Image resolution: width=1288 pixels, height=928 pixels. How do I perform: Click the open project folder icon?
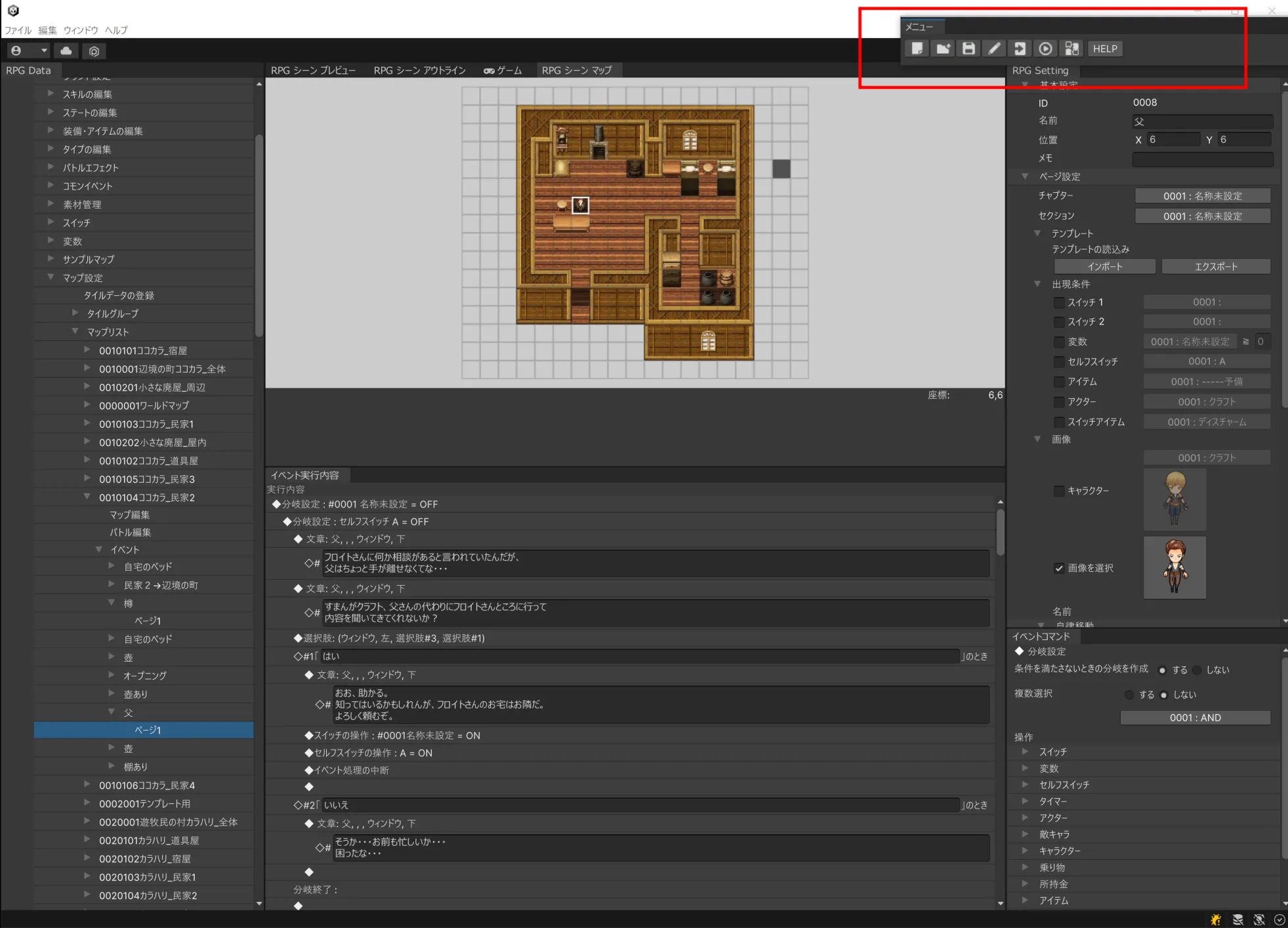tap(943, 49)
